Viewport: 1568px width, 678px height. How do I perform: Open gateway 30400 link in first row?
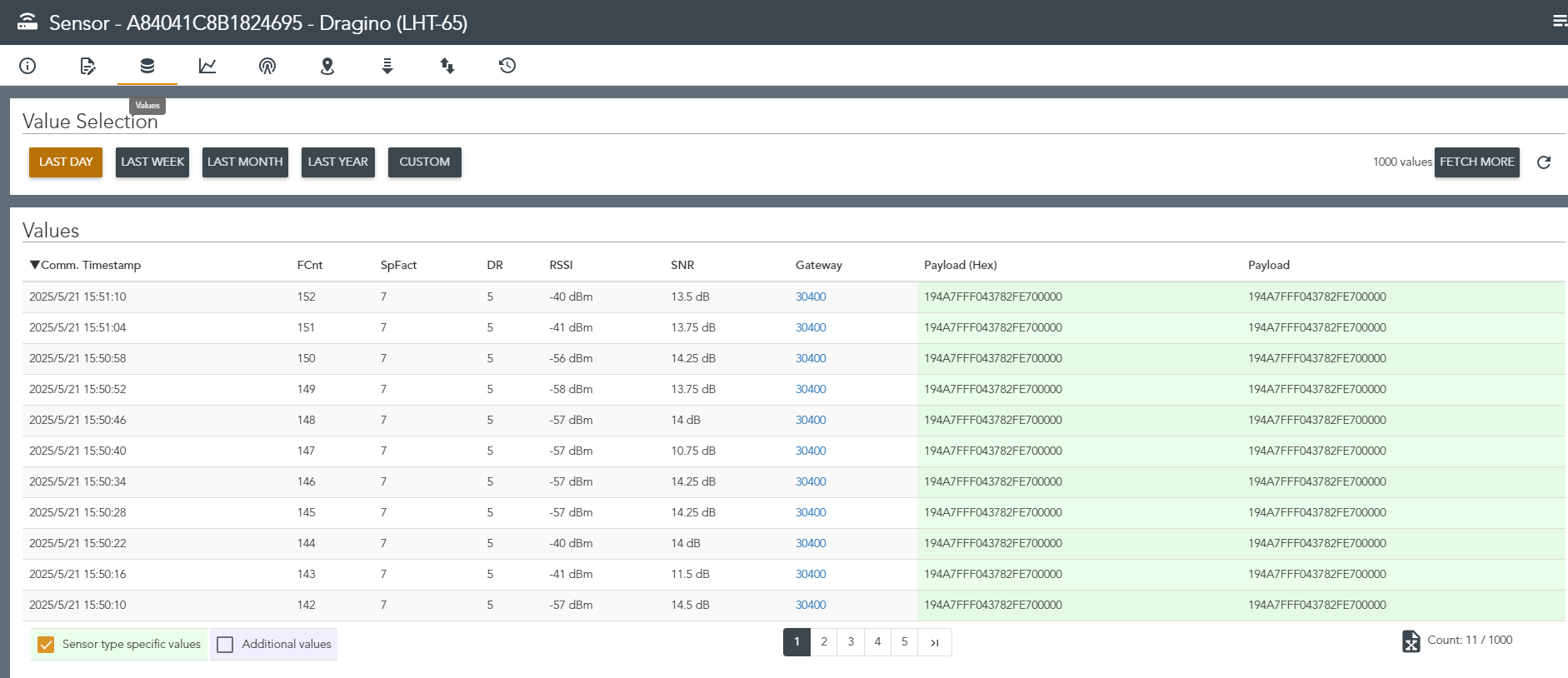(811, 297)
